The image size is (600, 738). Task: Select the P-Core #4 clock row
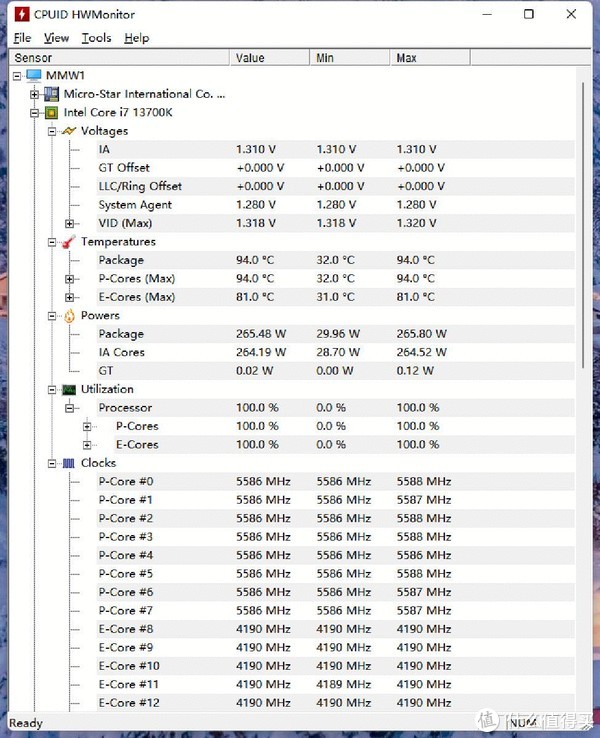click(x=336, y=555)
